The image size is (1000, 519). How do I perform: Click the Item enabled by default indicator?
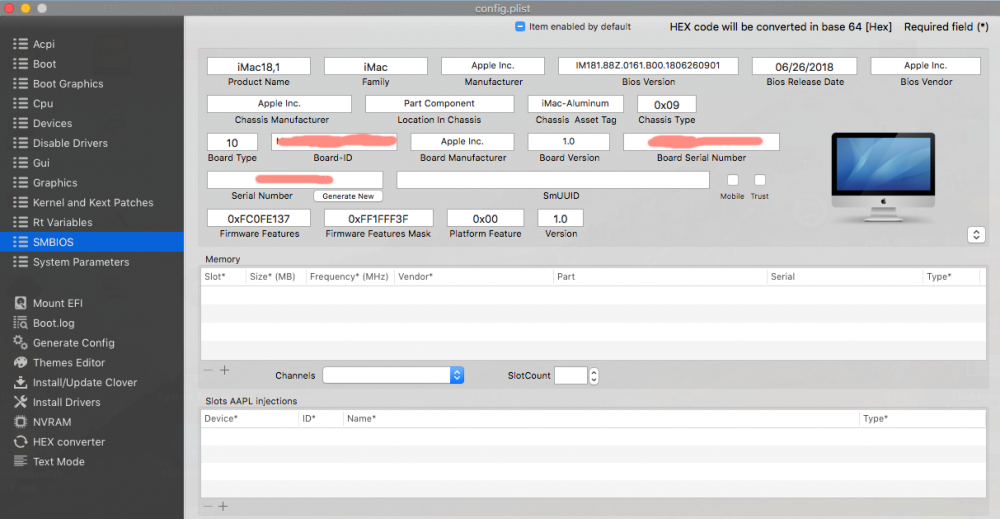click(520, 27)
